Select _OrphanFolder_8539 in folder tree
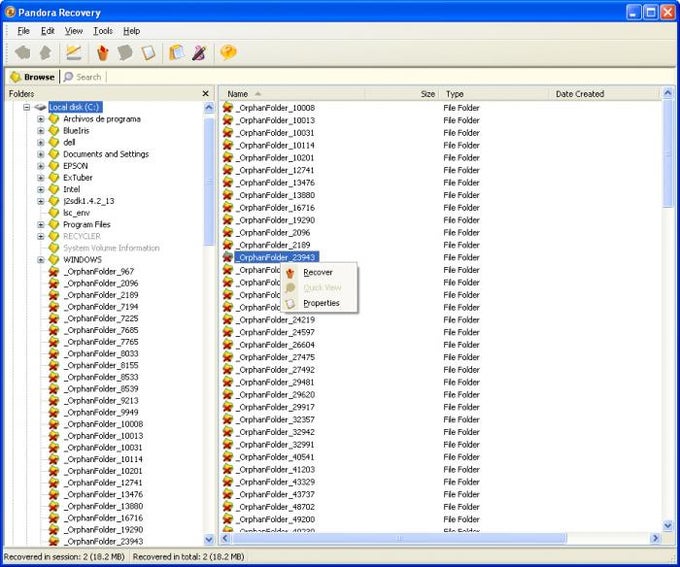The image size is (680, 567). (x=103, y=389)
